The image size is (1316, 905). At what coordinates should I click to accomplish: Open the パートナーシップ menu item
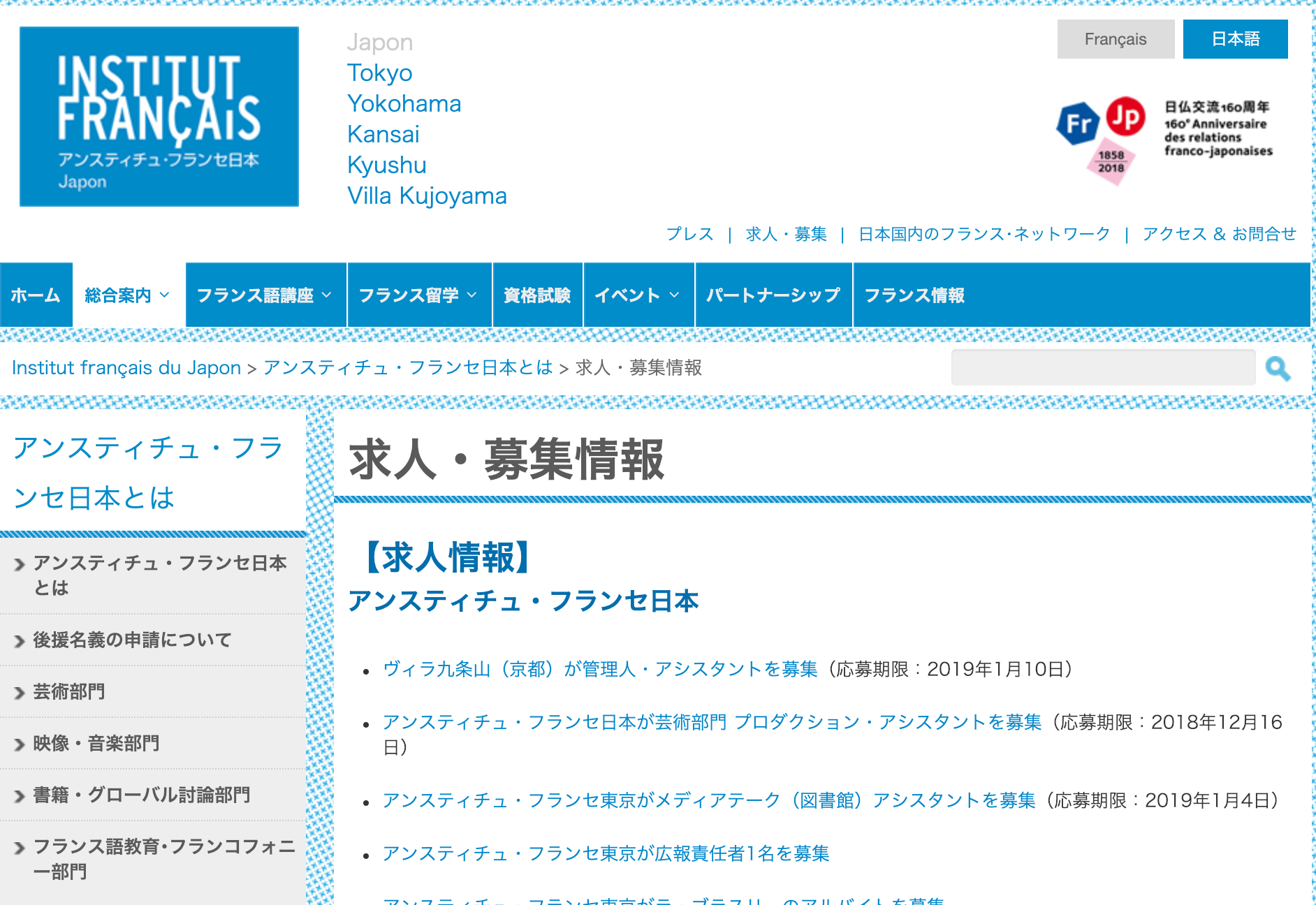click(773, 295)
